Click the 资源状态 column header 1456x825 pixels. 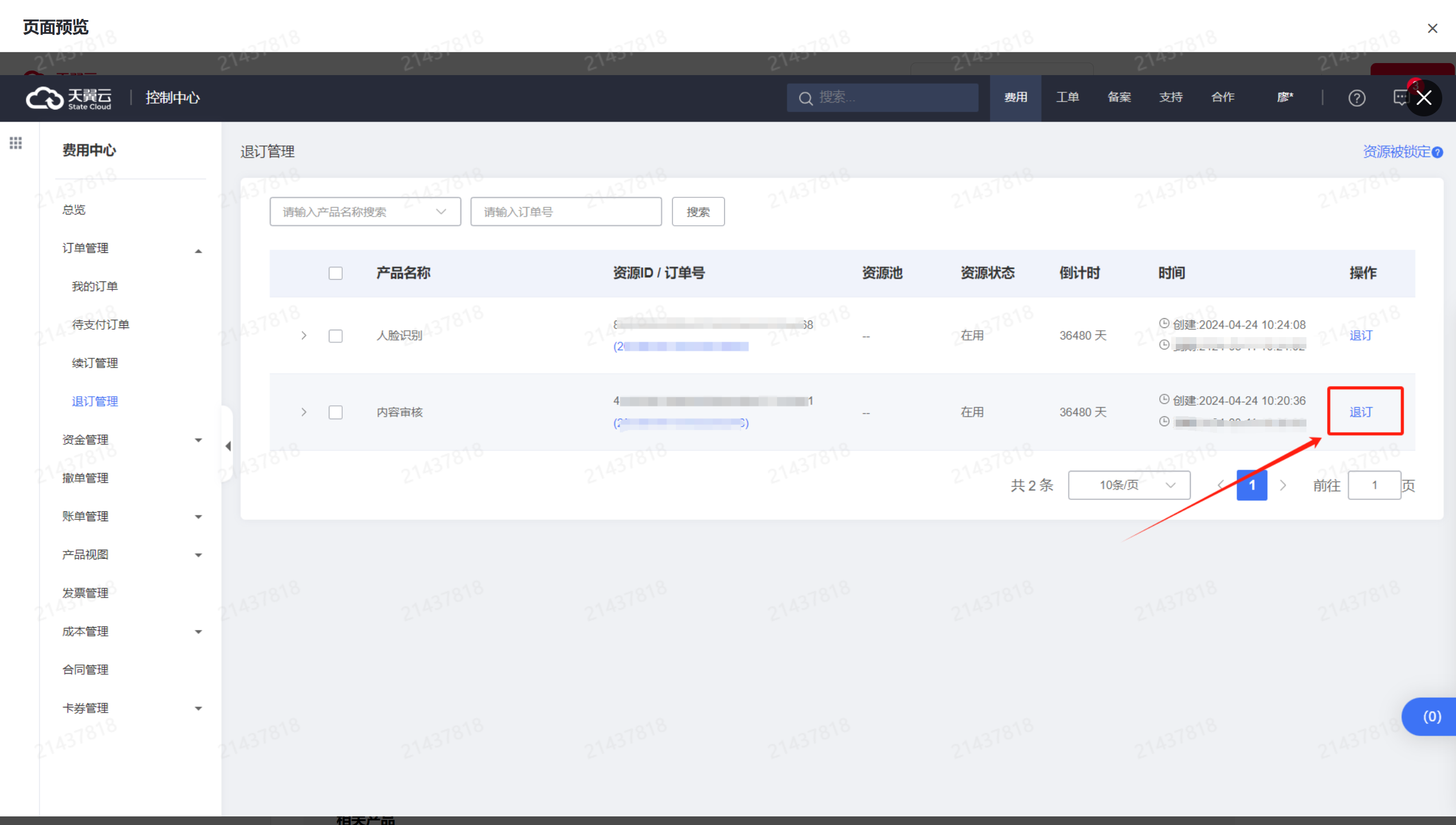[x=988, y=273]
